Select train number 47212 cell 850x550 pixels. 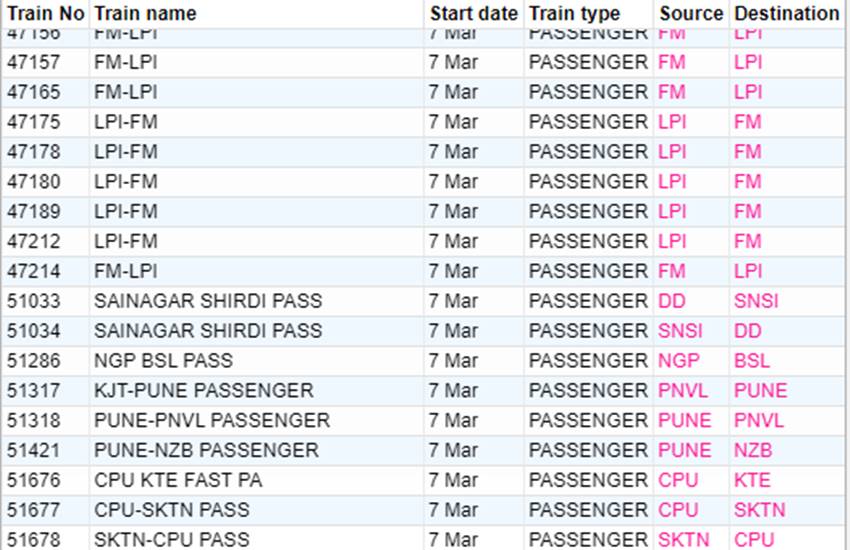pos(34,241)
